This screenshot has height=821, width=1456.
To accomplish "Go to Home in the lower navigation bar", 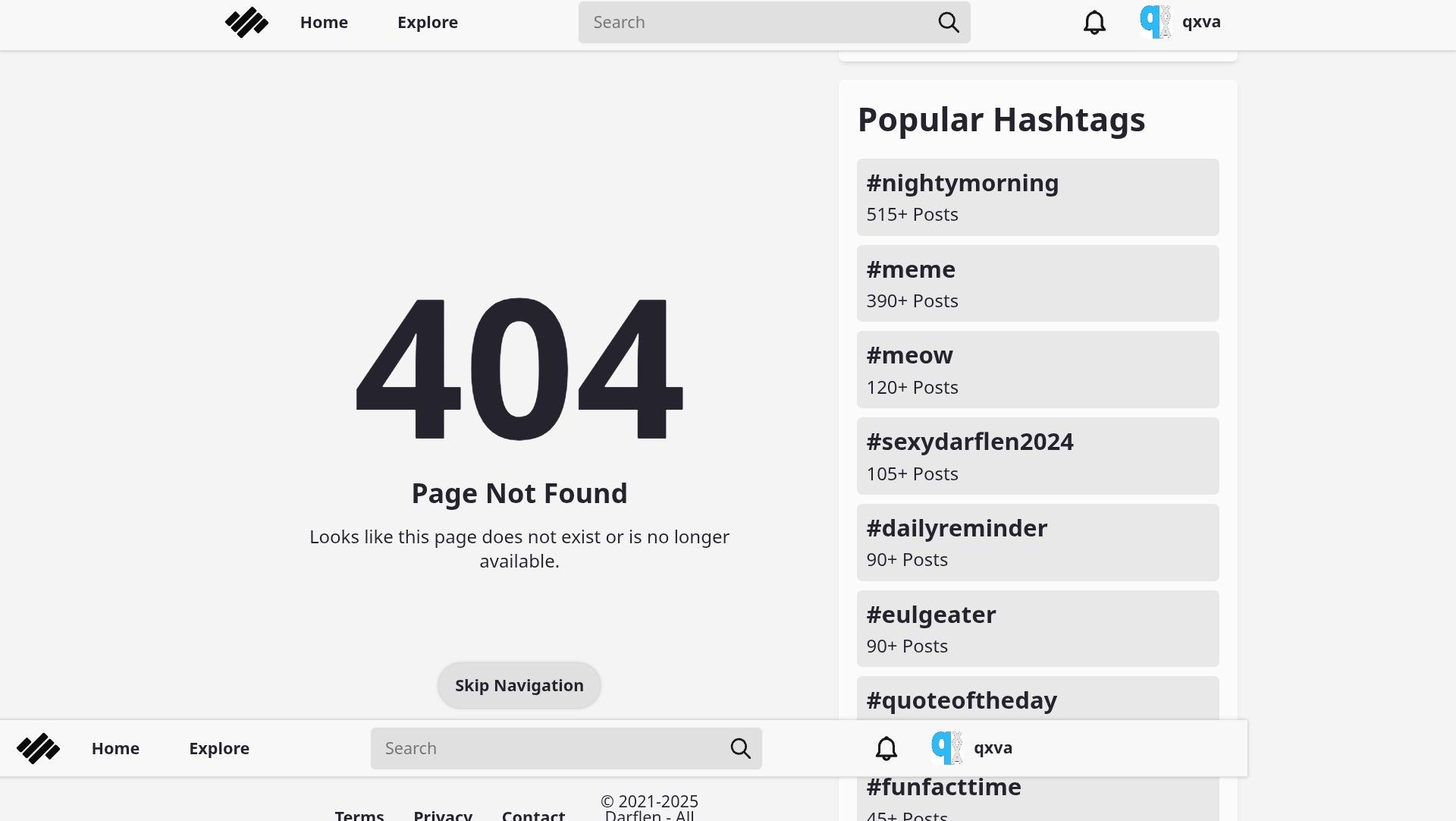I will pos(115,748).
